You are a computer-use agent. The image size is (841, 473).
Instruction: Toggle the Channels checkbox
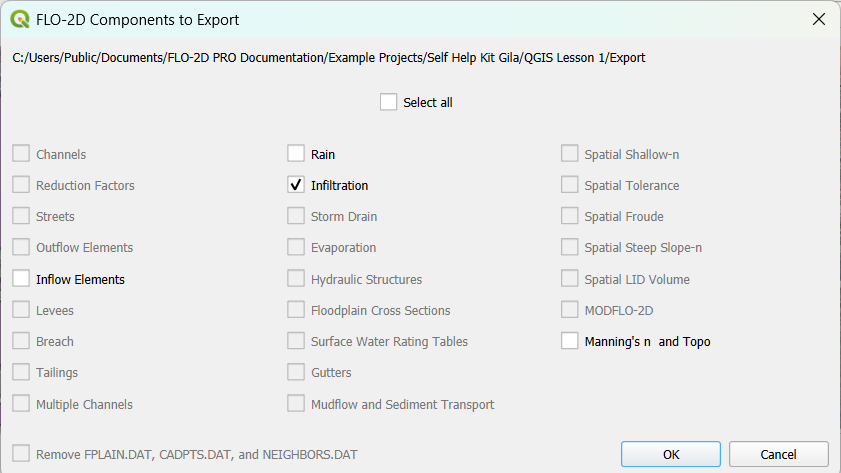pyautogui.click(x=21, y=154)
